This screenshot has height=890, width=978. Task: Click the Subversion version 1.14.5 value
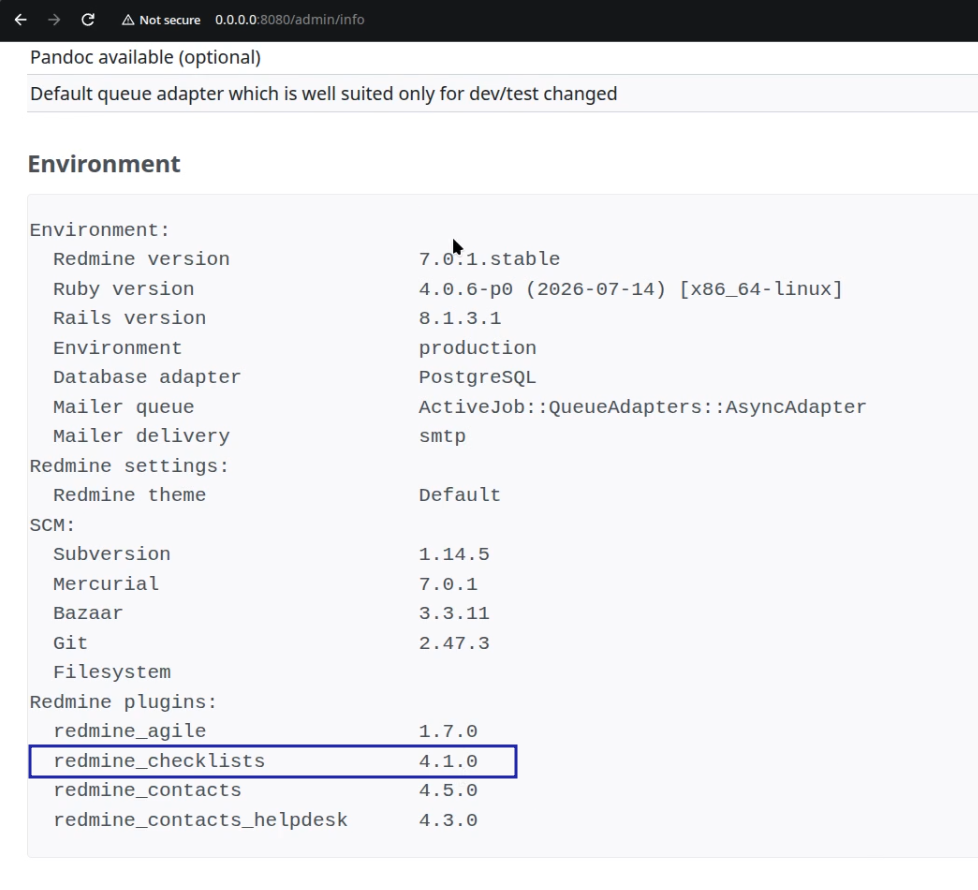click(454, 554)
